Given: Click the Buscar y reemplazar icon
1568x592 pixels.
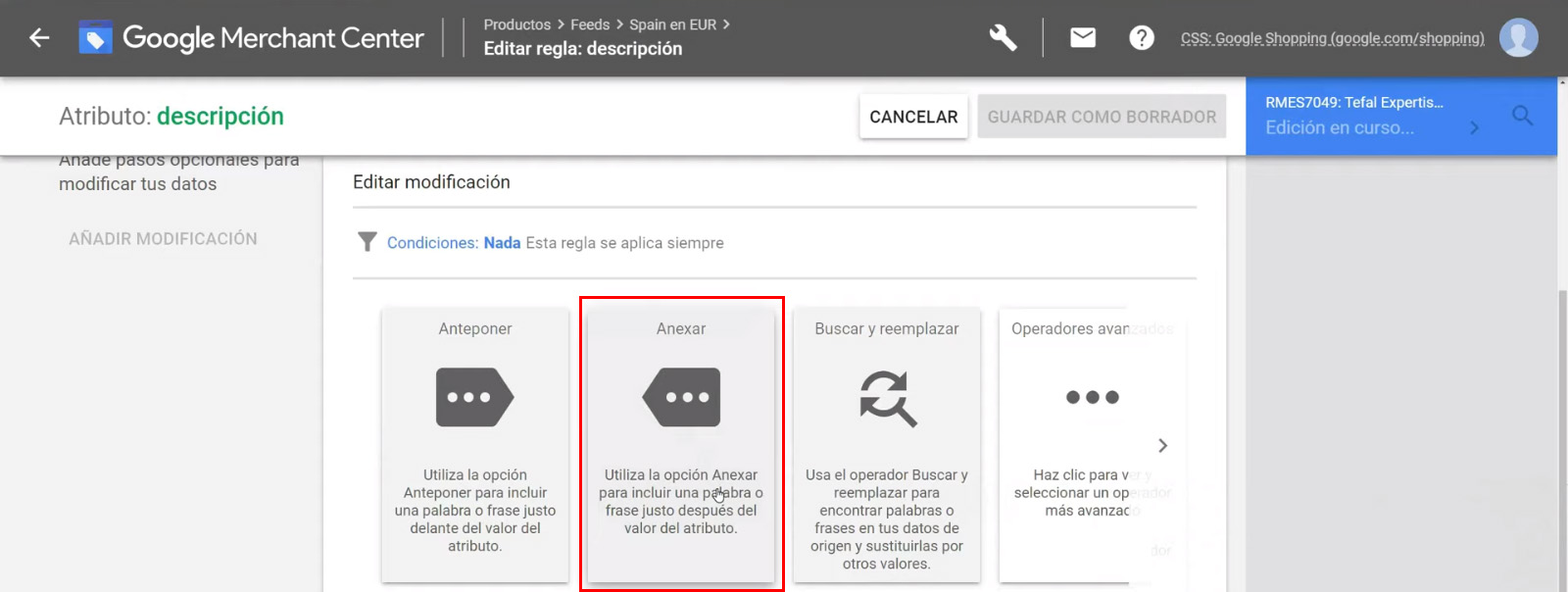Looking at the screenshot, I should [x=888, y=398].
